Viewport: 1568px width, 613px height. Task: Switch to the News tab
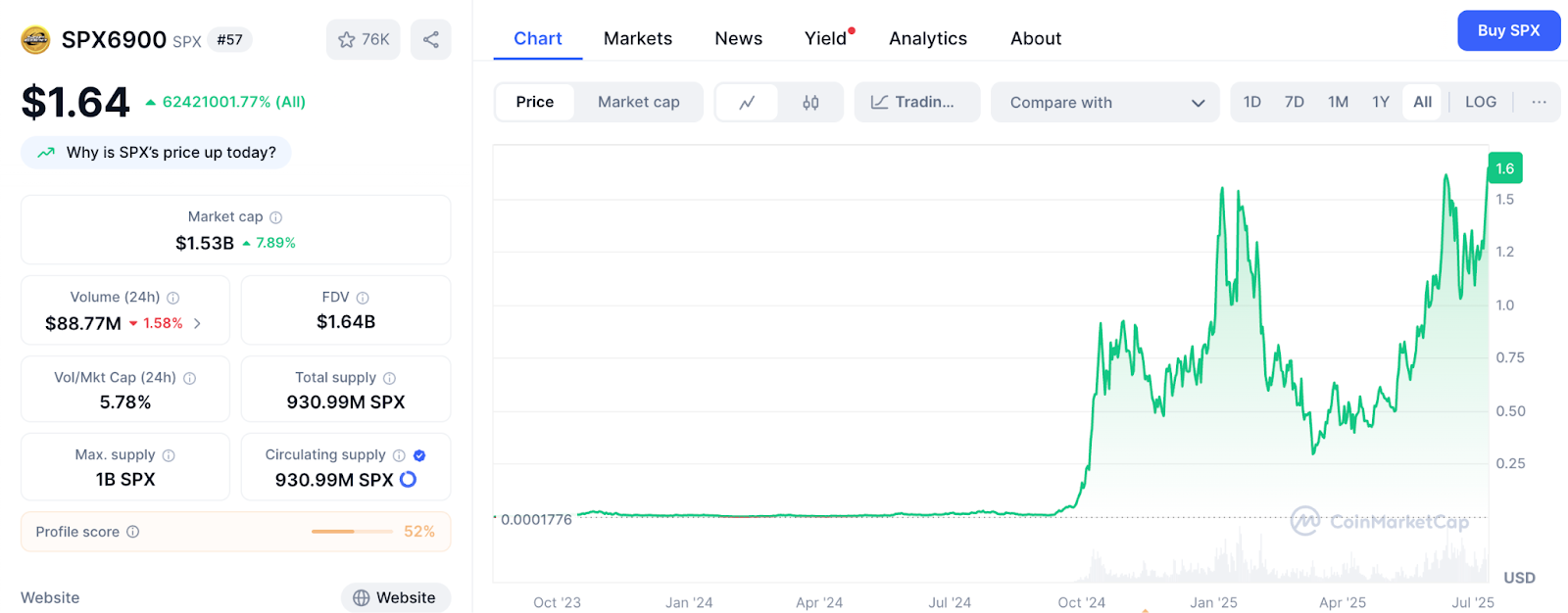[738, 38]
